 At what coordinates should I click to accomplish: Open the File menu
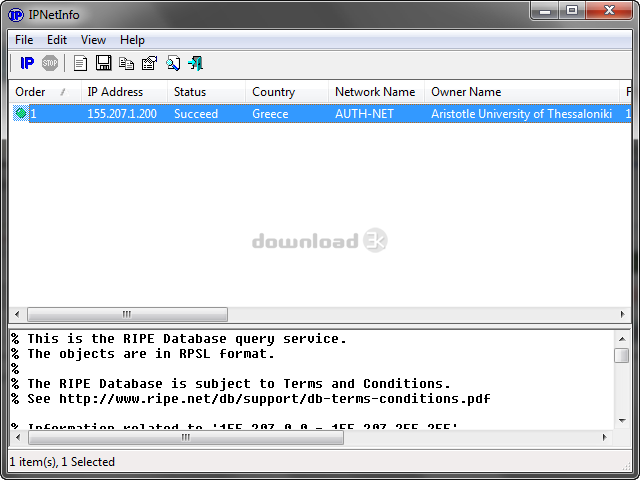[x=24, y=40]
